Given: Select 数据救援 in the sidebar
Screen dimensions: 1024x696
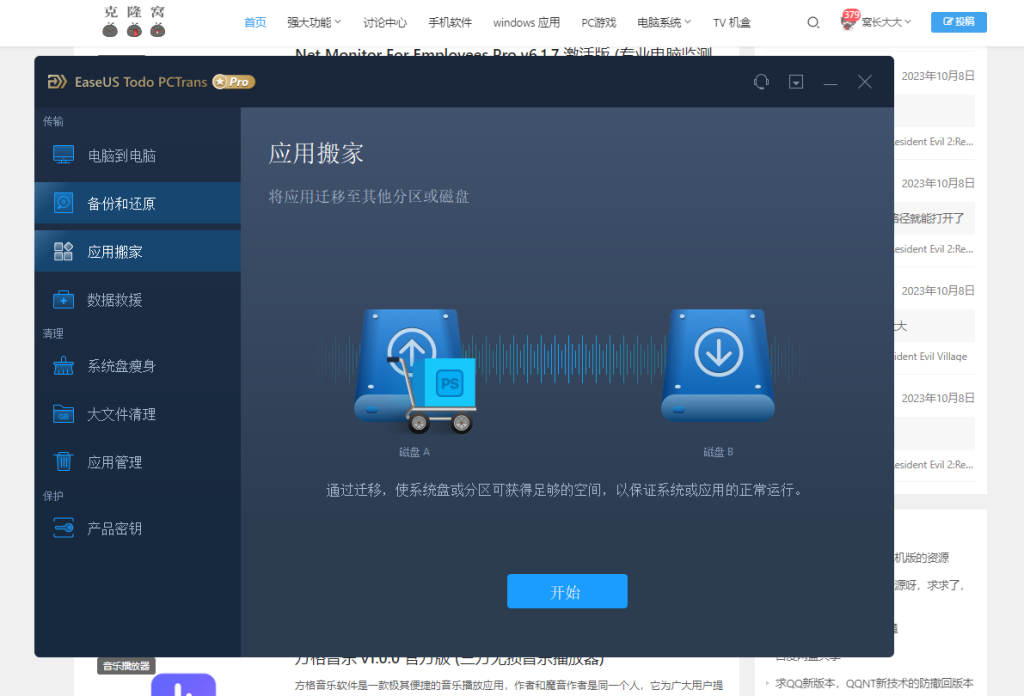Looking at the screenshot, I should (x=138, y=300).
